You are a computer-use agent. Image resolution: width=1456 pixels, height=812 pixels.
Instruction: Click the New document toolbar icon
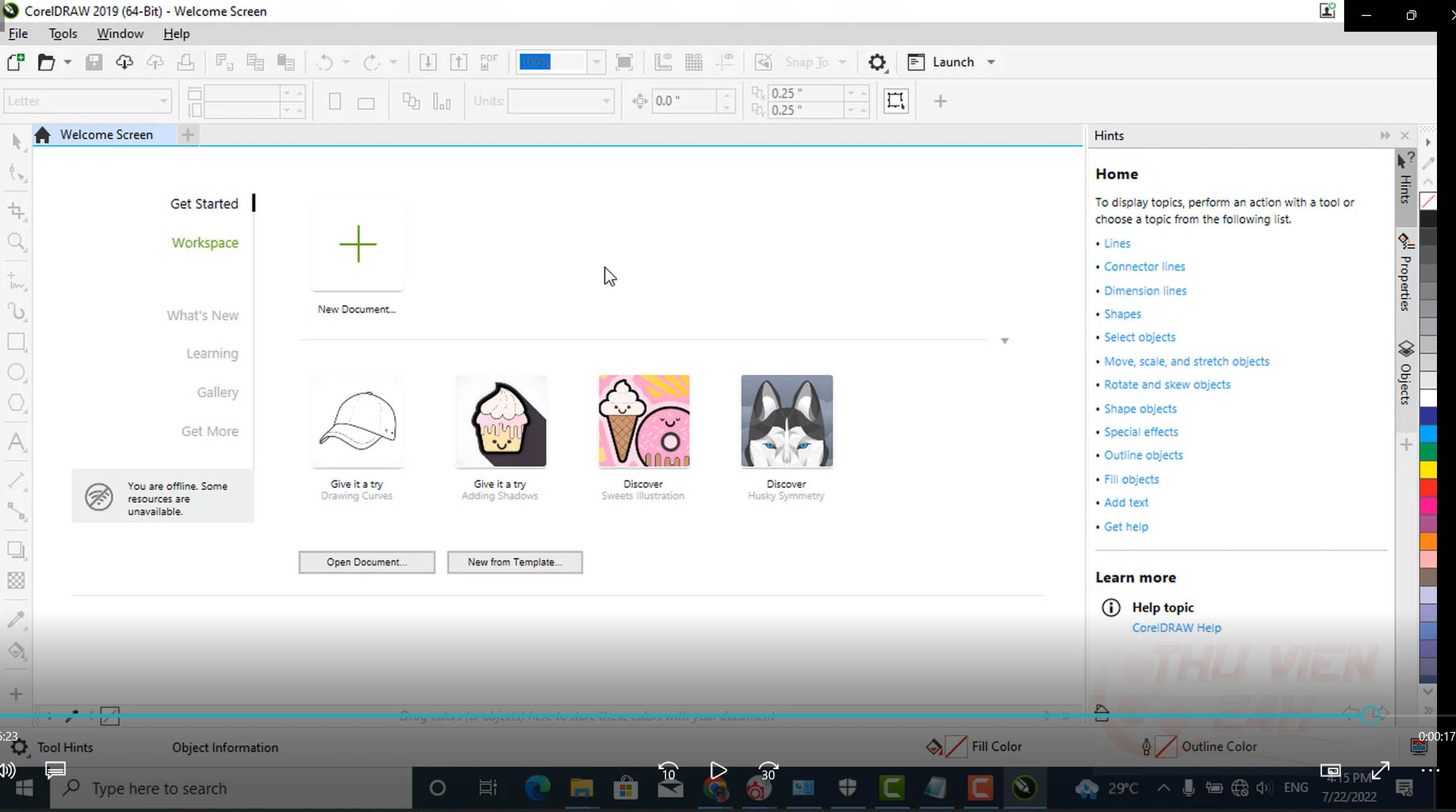click(x=16, y=62)
